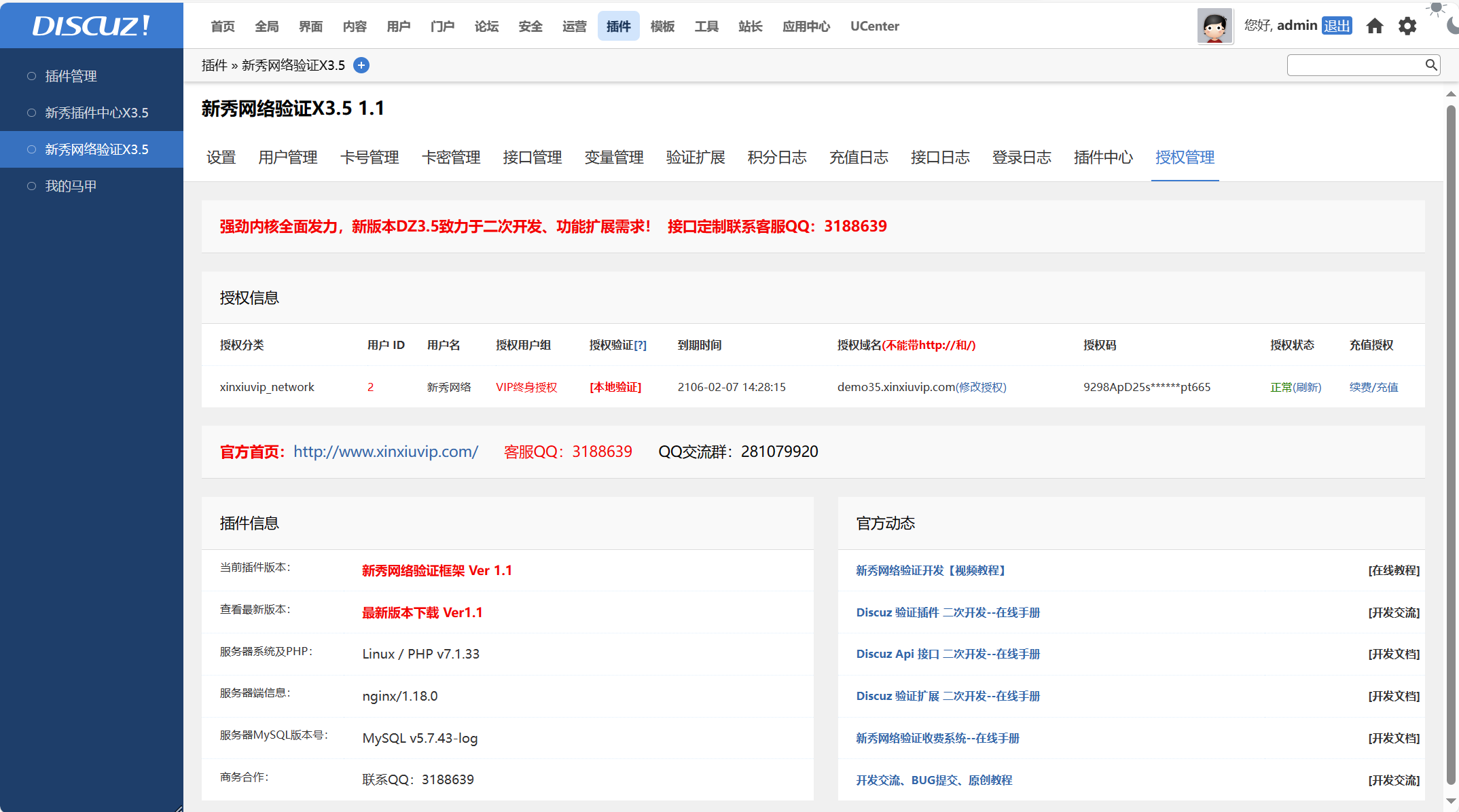Click the vertical scrollbar thumb
The image size is (1459, 812).
point(1451,445)
